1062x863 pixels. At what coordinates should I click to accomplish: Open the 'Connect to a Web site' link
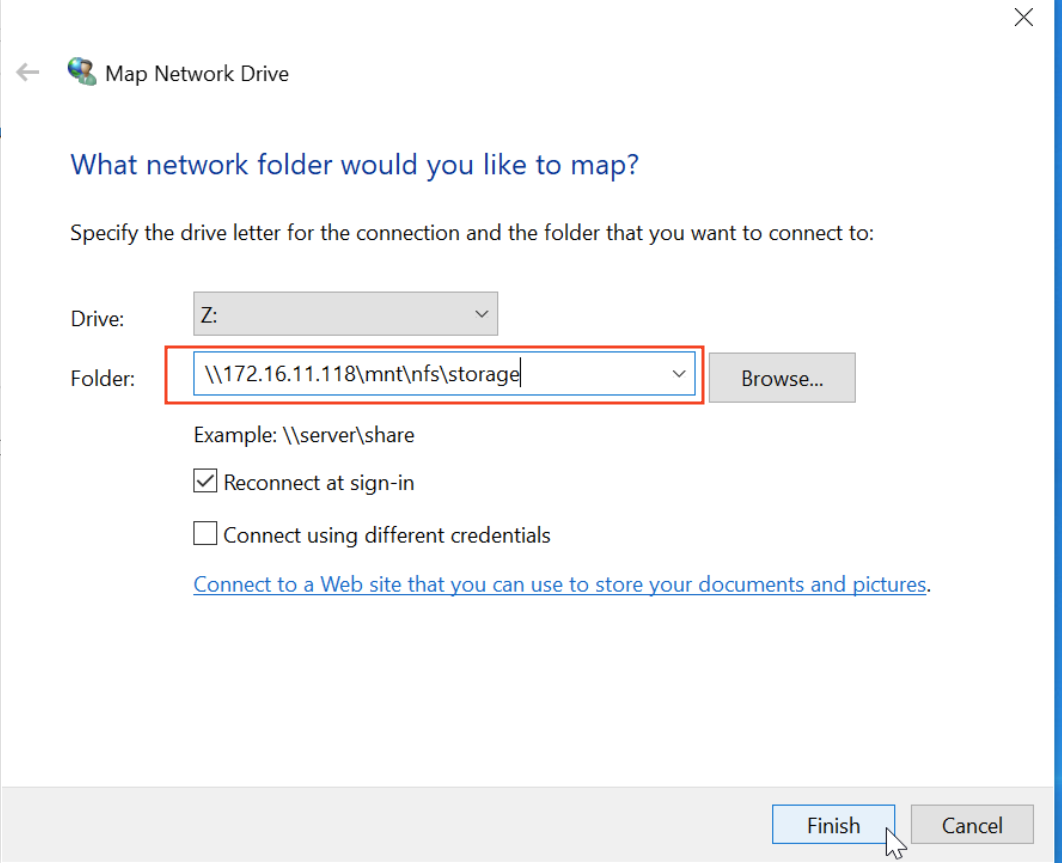pyautogui.click(x=559, y=584)
